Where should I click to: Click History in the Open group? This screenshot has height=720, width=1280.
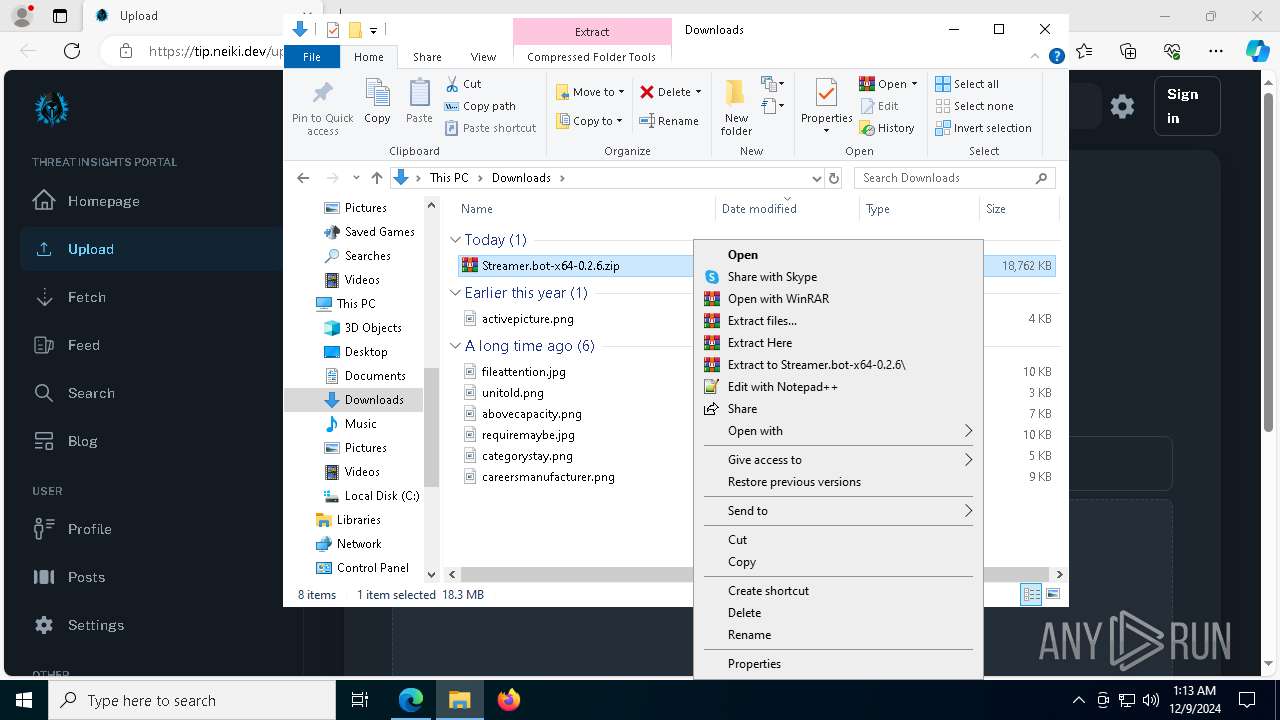887,128
